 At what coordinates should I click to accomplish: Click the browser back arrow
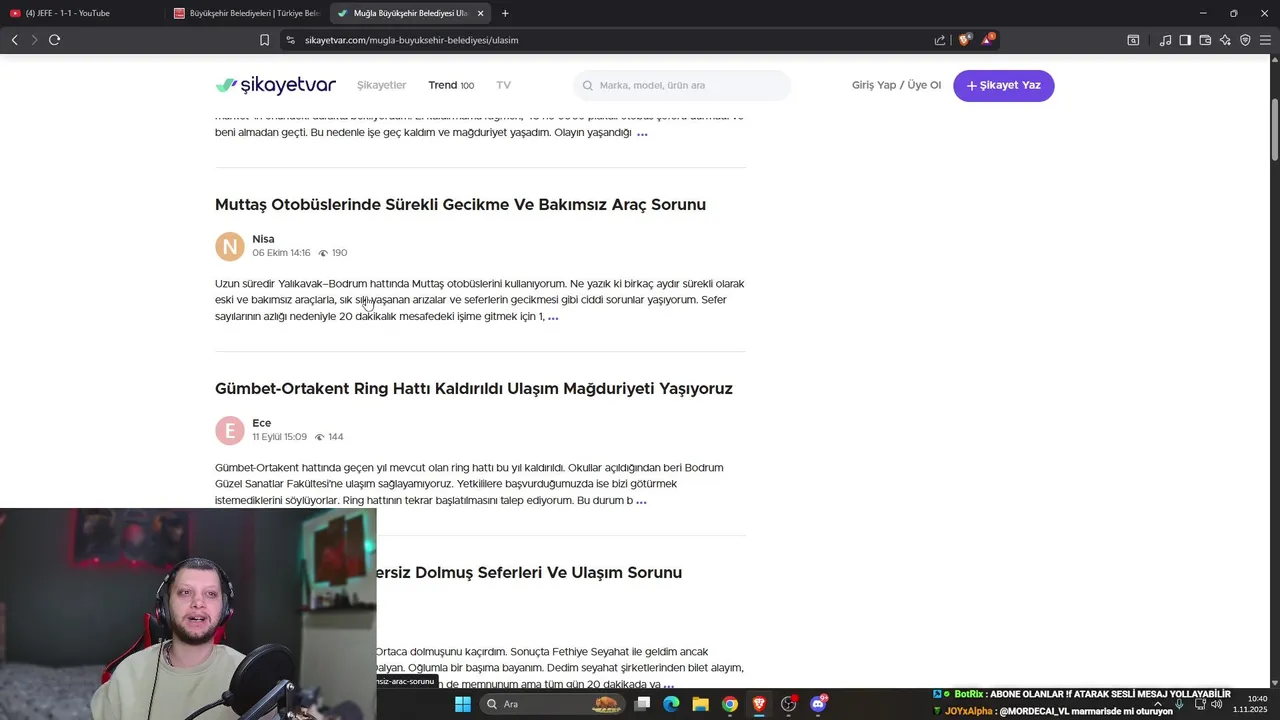click(x=14, y=40)
